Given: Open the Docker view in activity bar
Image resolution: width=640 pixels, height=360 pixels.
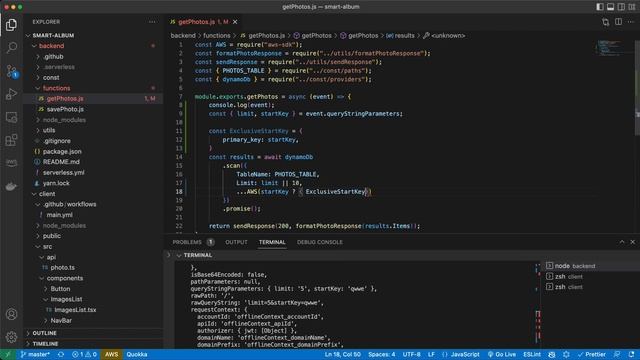Looking at the screenshot, I should (11, 186).
